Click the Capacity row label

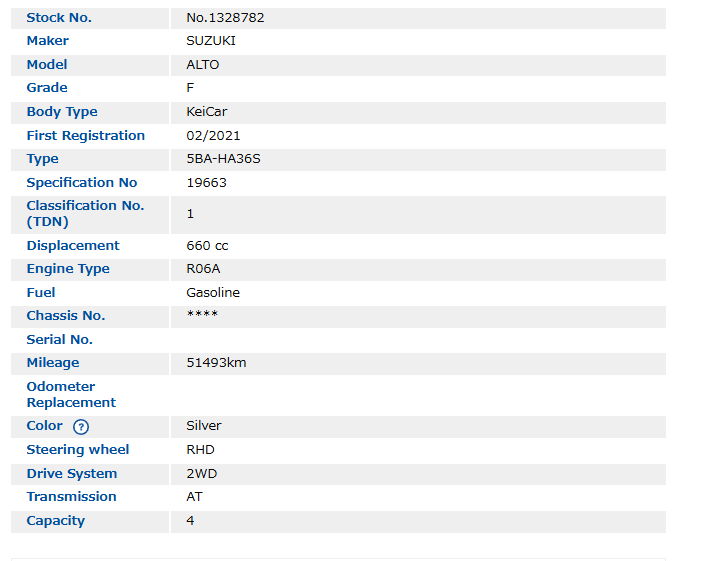(56, 521)
